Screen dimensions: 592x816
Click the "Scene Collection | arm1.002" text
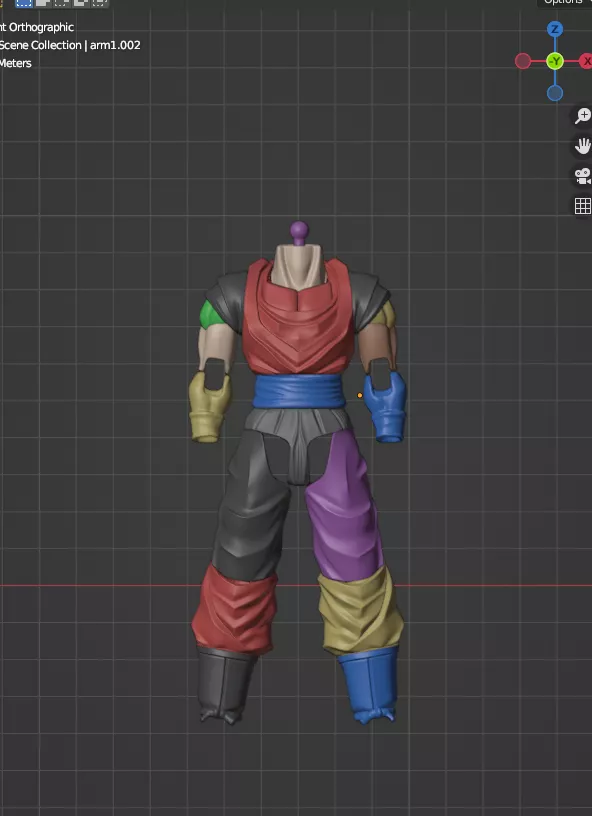(x=70, y=45)
